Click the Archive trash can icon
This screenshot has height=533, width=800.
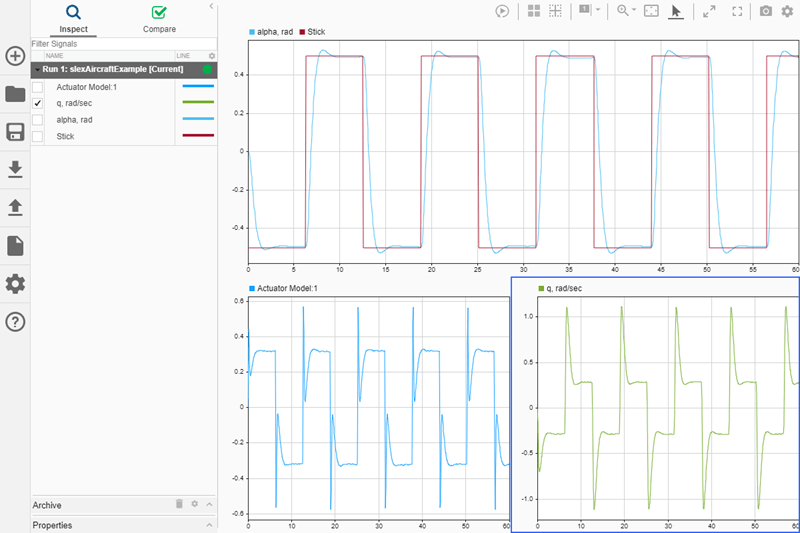click(x=180, y=505)
